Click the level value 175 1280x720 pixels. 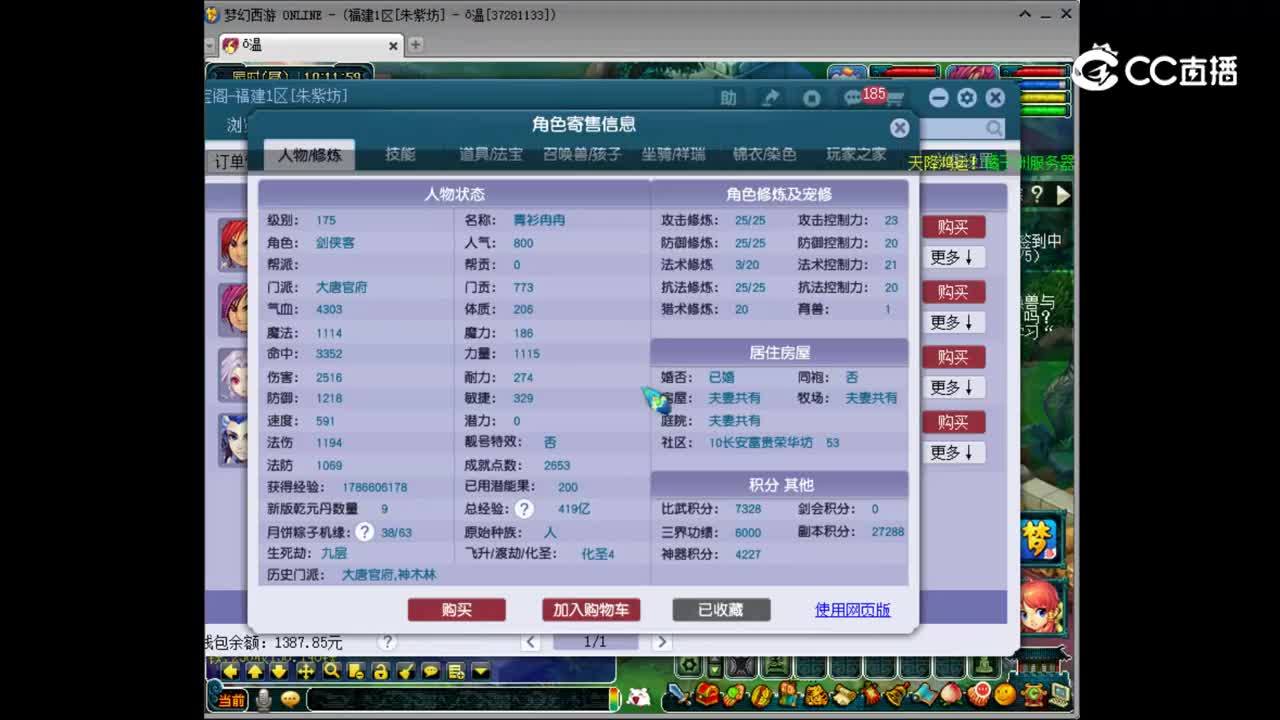[326, 220]
